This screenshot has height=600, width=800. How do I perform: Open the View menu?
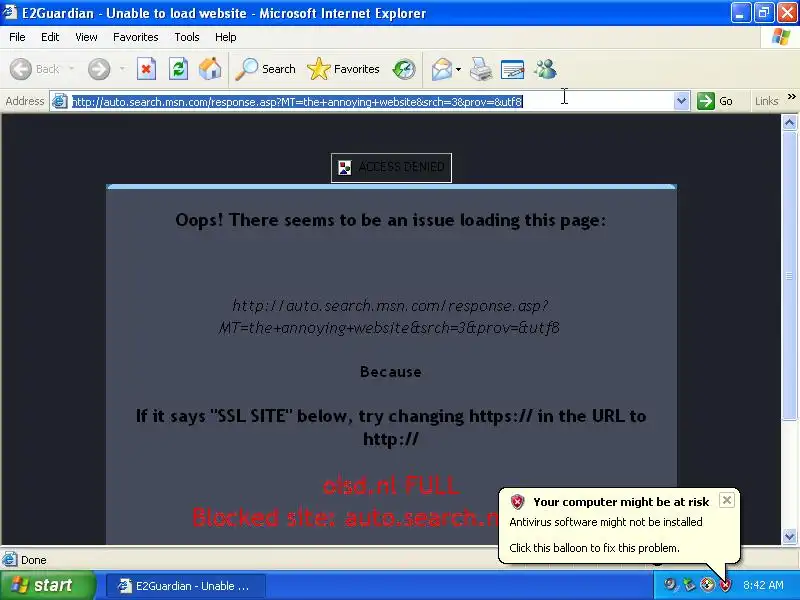coord(86,37)
